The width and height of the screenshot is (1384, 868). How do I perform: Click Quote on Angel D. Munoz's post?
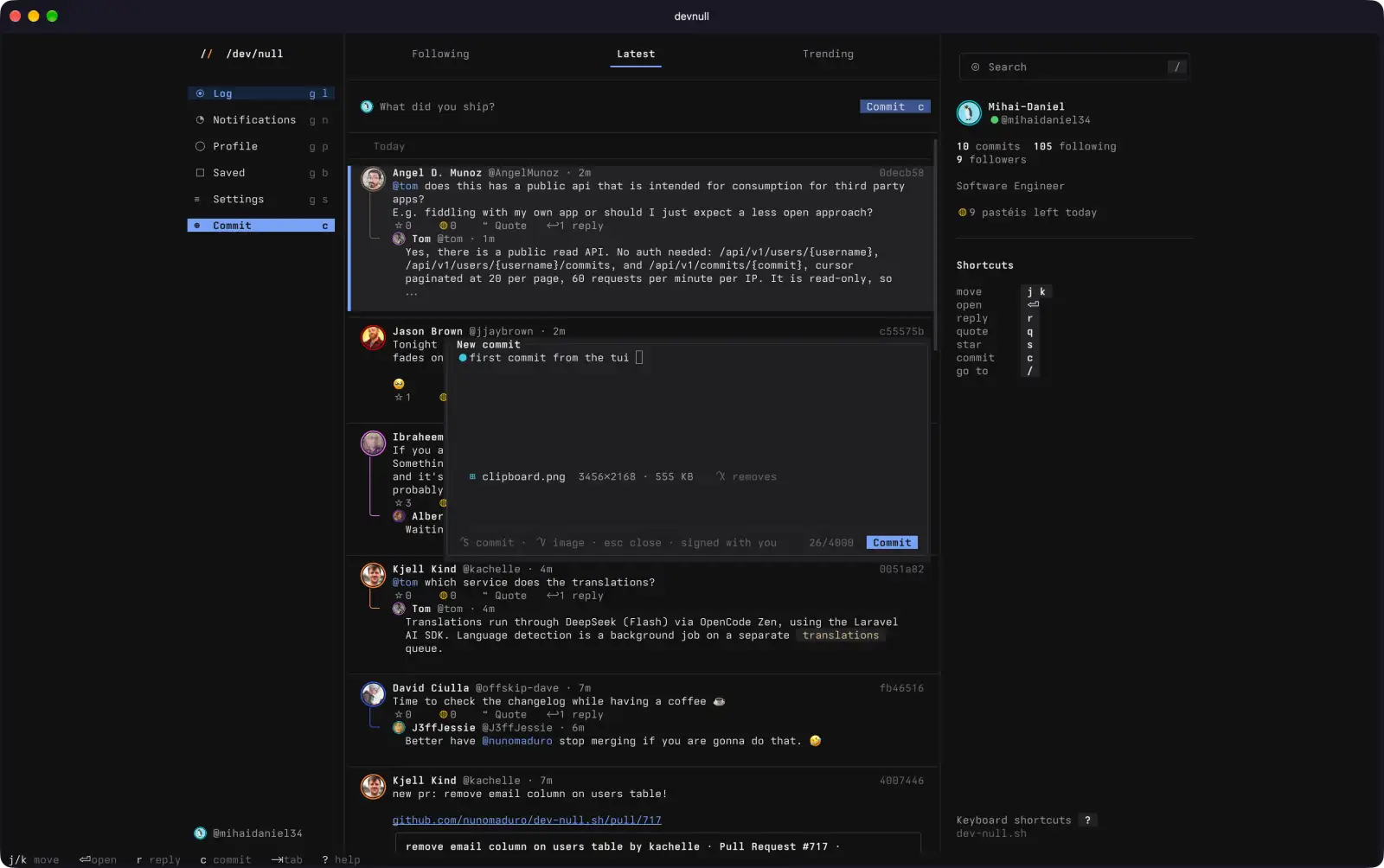tap(504, 226)
